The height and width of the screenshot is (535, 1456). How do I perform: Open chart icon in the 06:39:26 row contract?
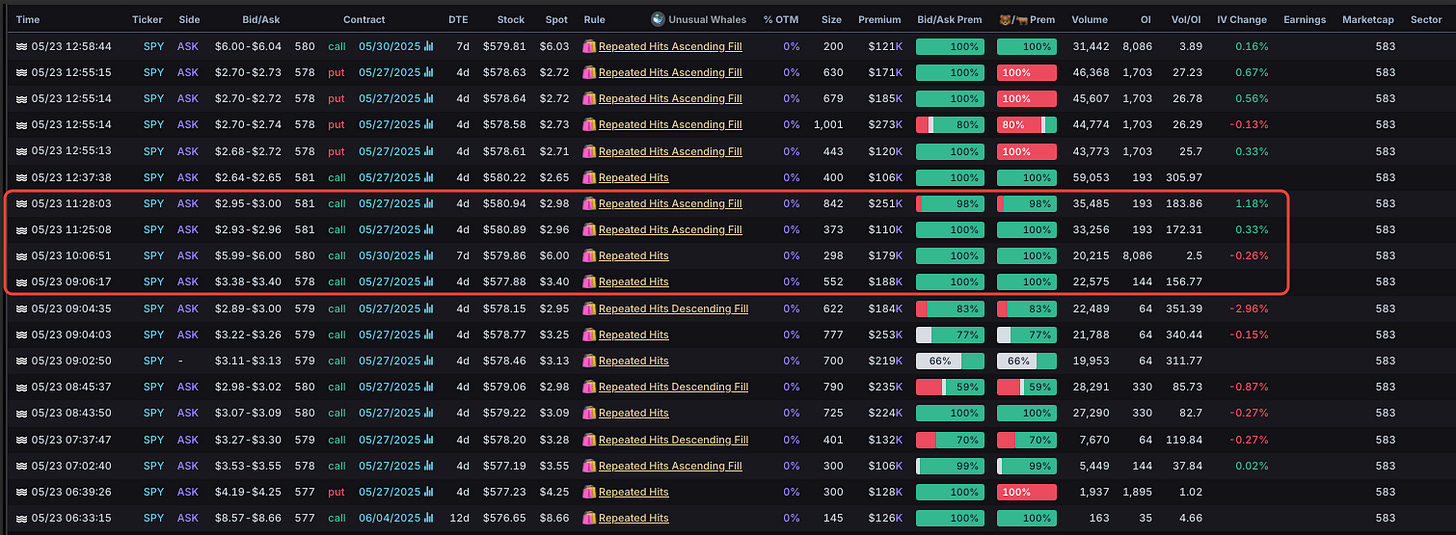pos(429,492)
